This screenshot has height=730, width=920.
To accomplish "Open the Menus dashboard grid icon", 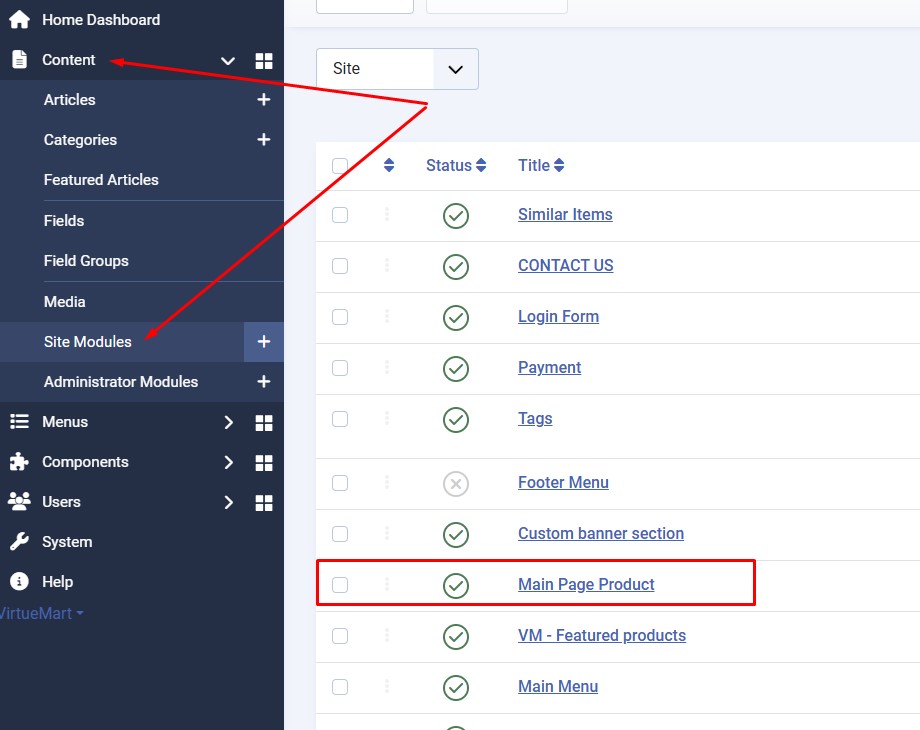I will coord(264,423).
